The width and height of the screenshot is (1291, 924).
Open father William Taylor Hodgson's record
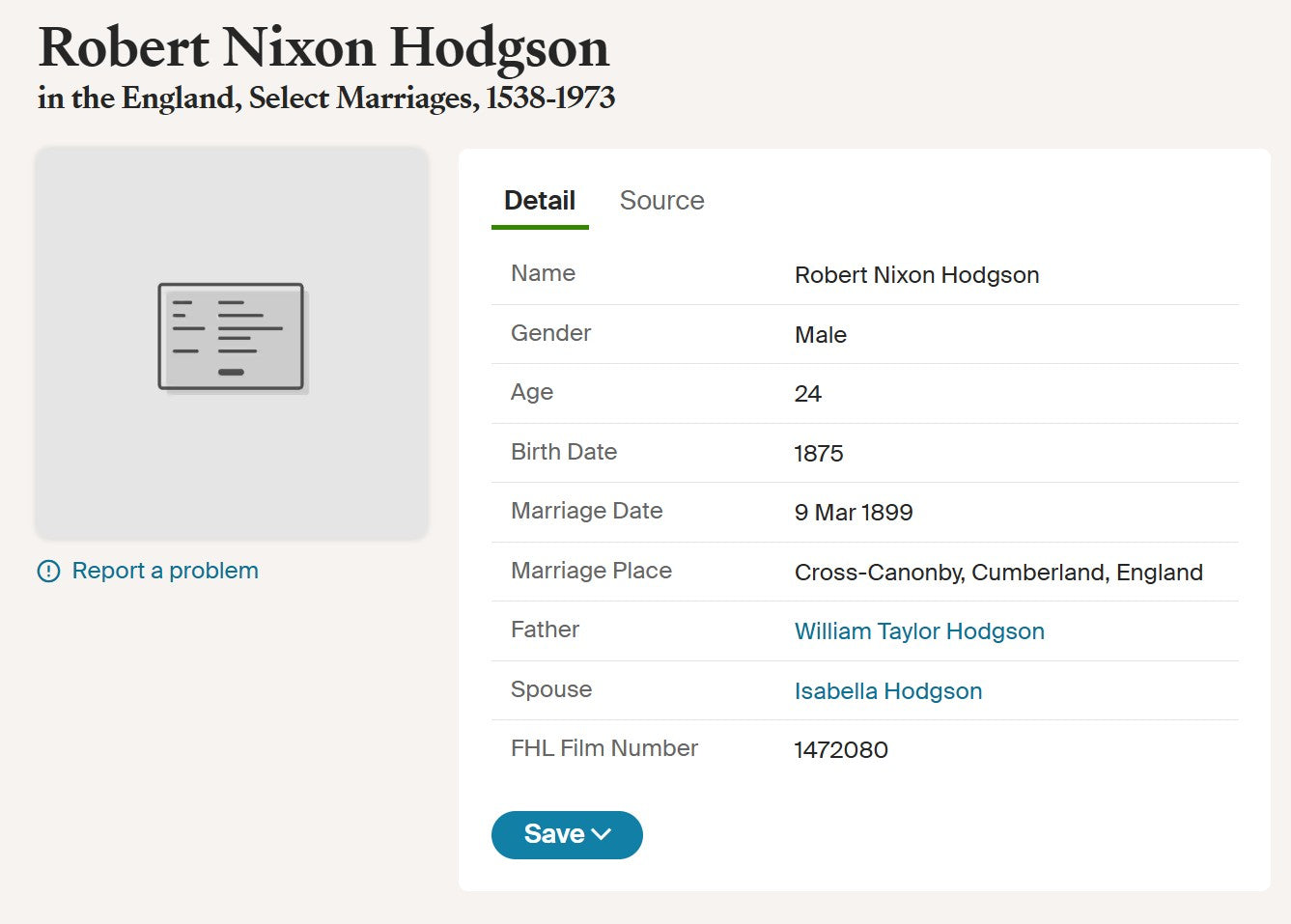click(919, 631)
